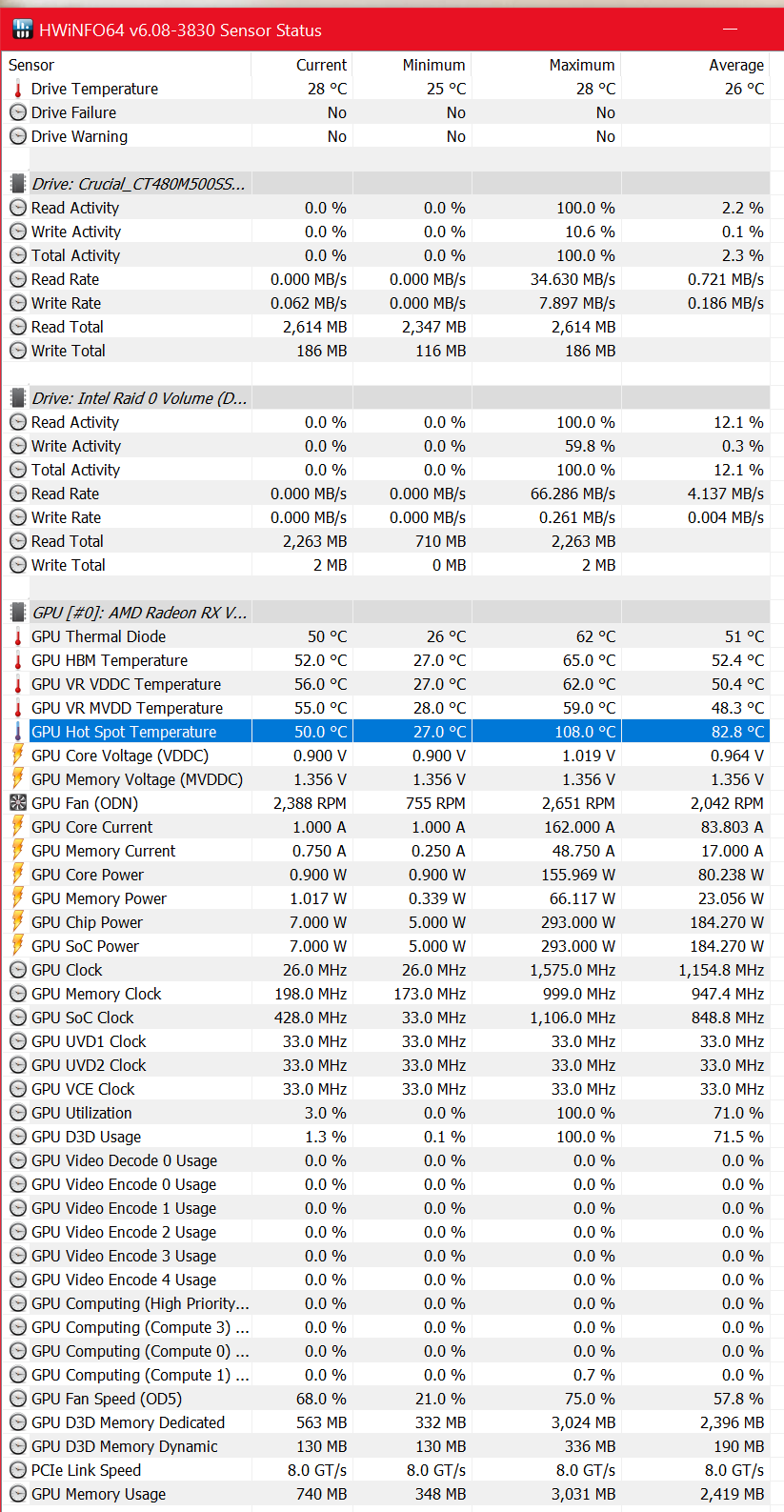Screen dimensions: 784x1512
Task: Click the 82.8 °C average hot spot value
Action: 737,732
